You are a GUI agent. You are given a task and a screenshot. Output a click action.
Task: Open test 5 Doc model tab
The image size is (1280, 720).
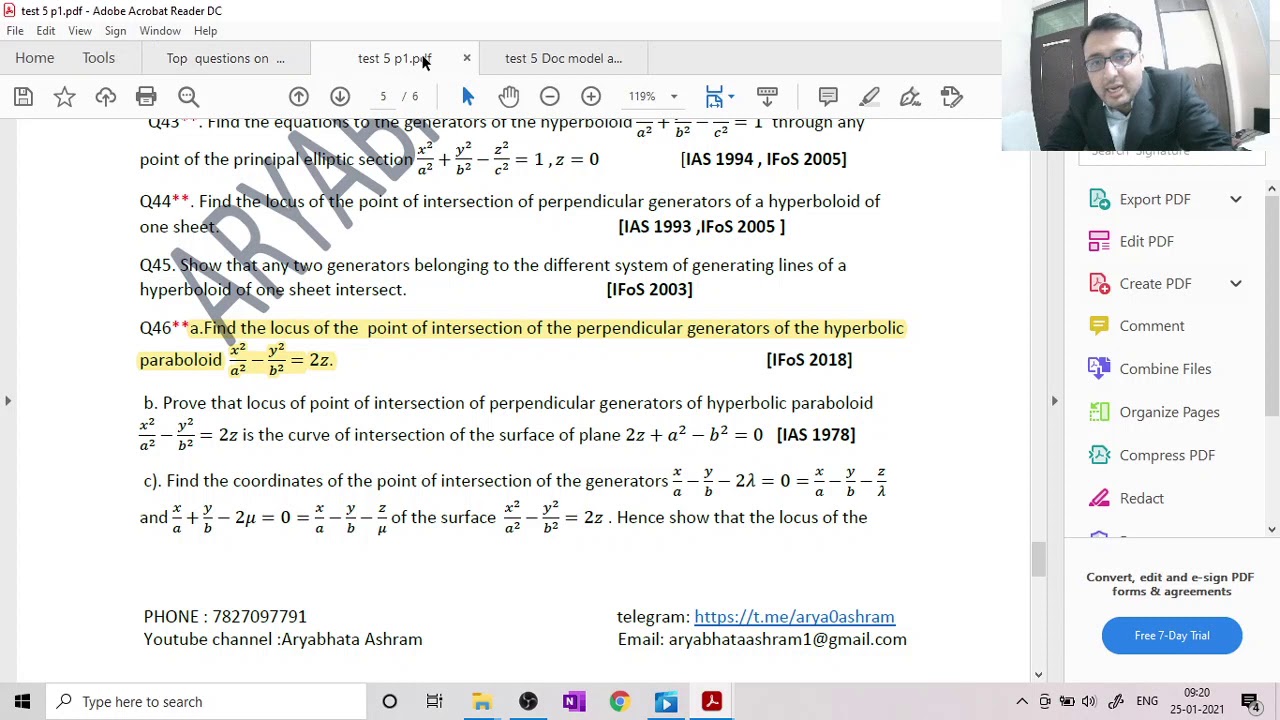(x=563, y=58)
